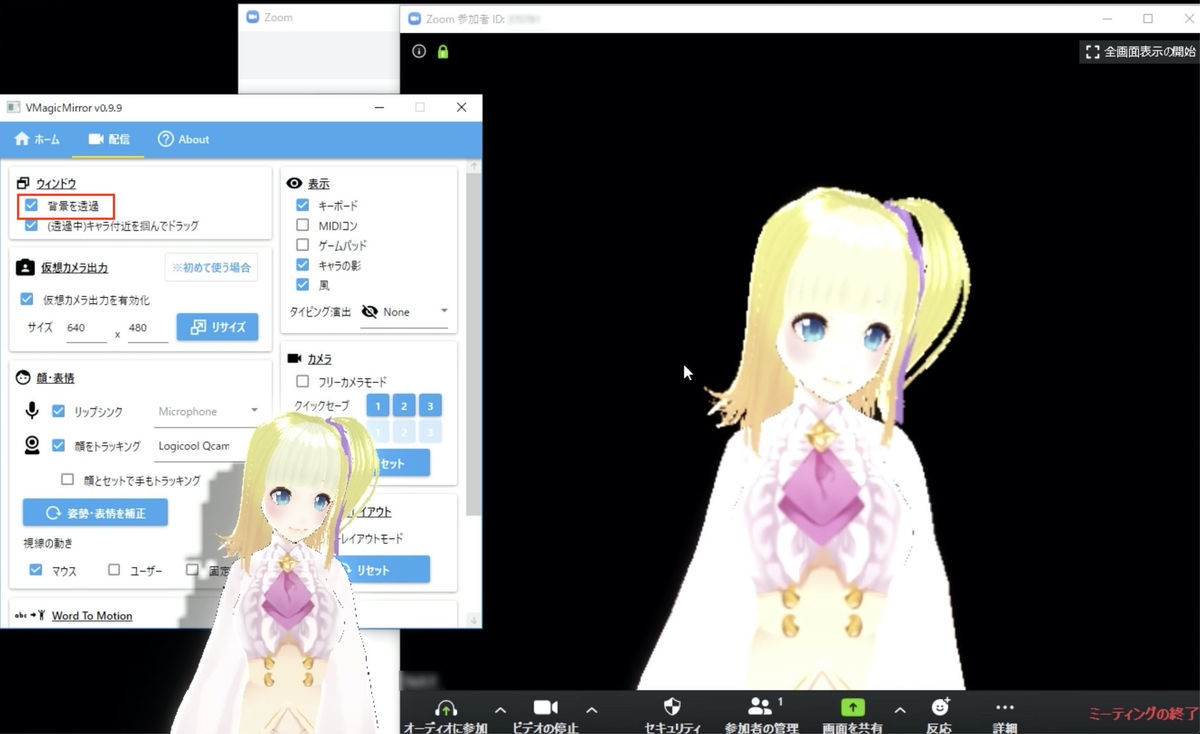Click the オーディオに参加 headphone icon
The width and height of the screenshot is (1200, 734).
click(446, 708)
